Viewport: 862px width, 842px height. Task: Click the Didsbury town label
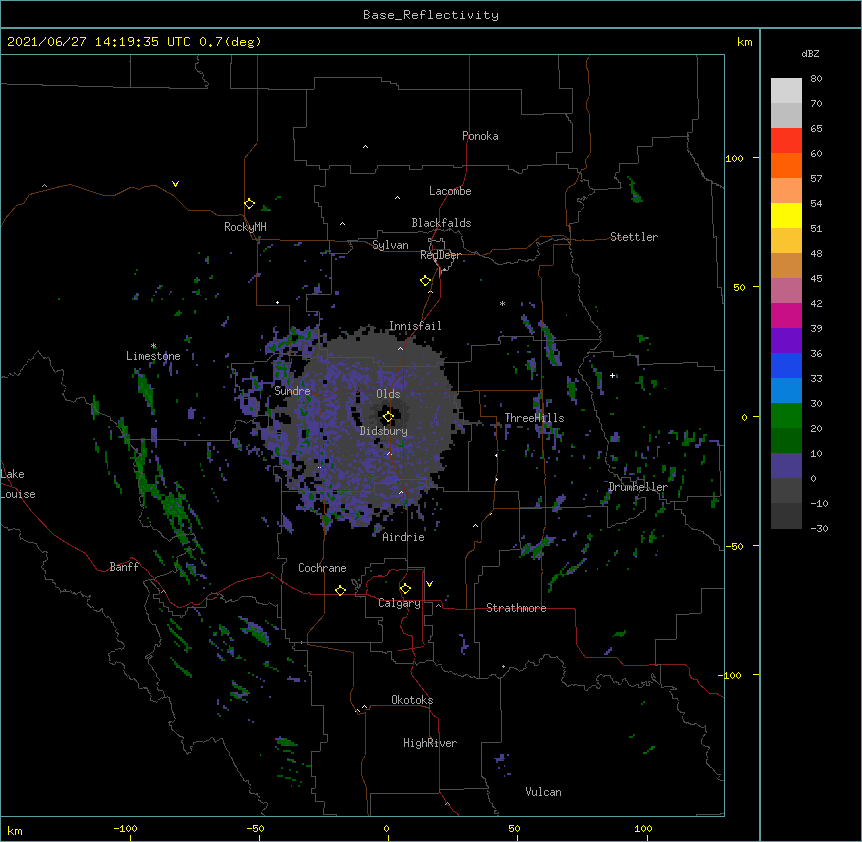click(x=383, y=431)
